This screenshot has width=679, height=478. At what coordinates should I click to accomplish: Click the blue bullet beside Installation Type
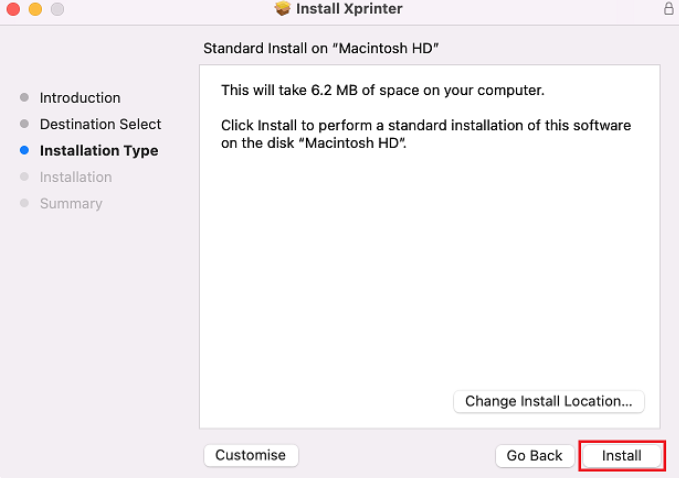pos(25,150)
